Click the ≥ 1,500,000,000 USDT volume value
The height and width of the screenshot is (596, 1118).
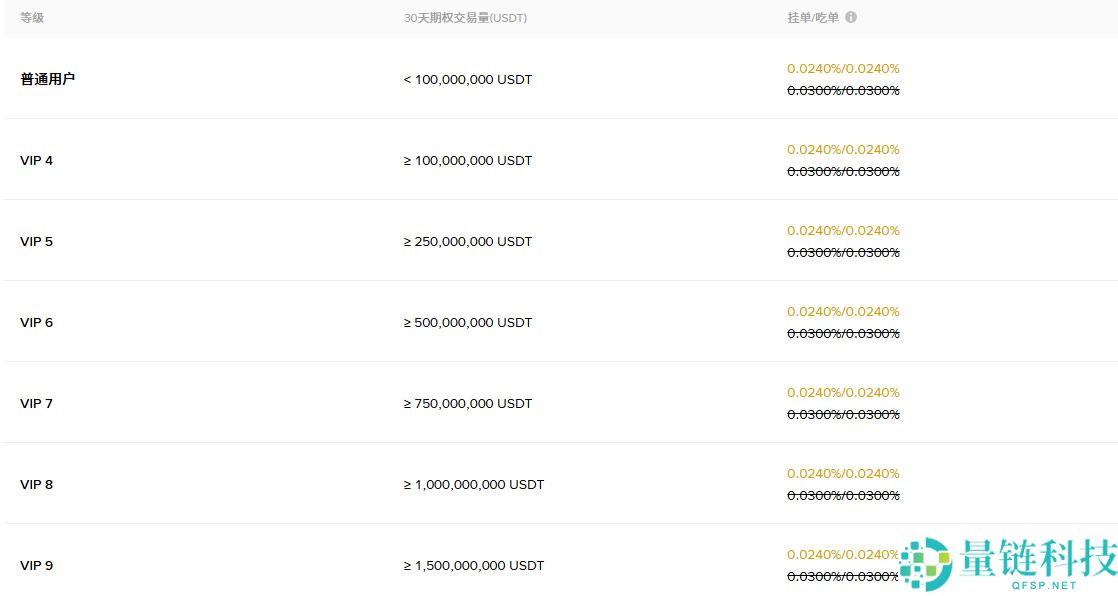point(473,565)
